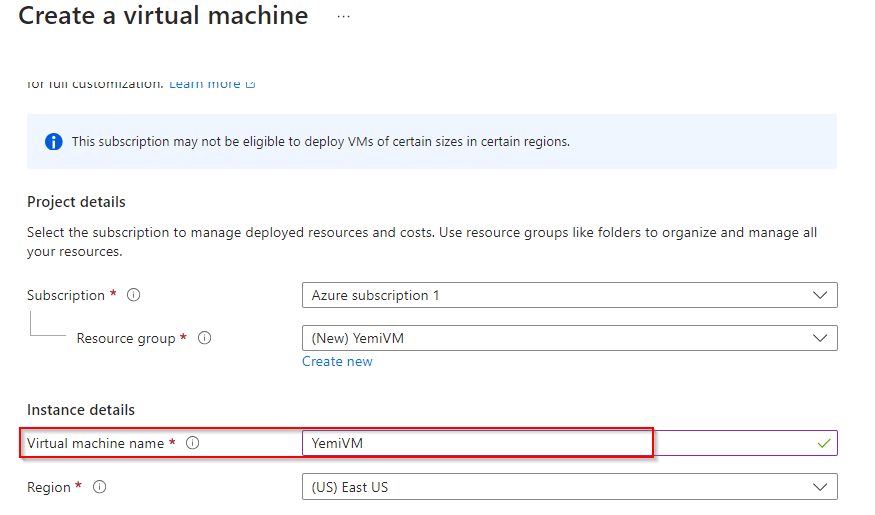875x515 pixels.
Task: Open the more options ellipsis beside page title
Action: tap(343, 17)
